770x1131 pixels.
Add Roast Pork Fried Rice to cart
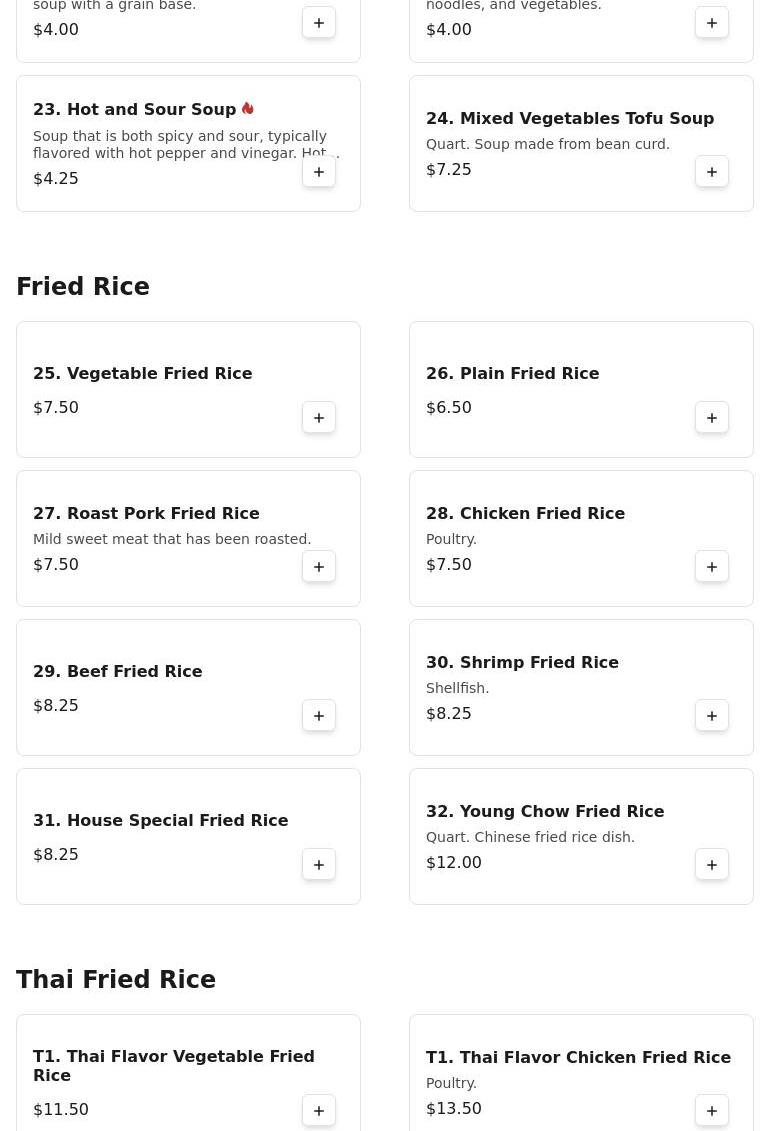pos(319,567)
